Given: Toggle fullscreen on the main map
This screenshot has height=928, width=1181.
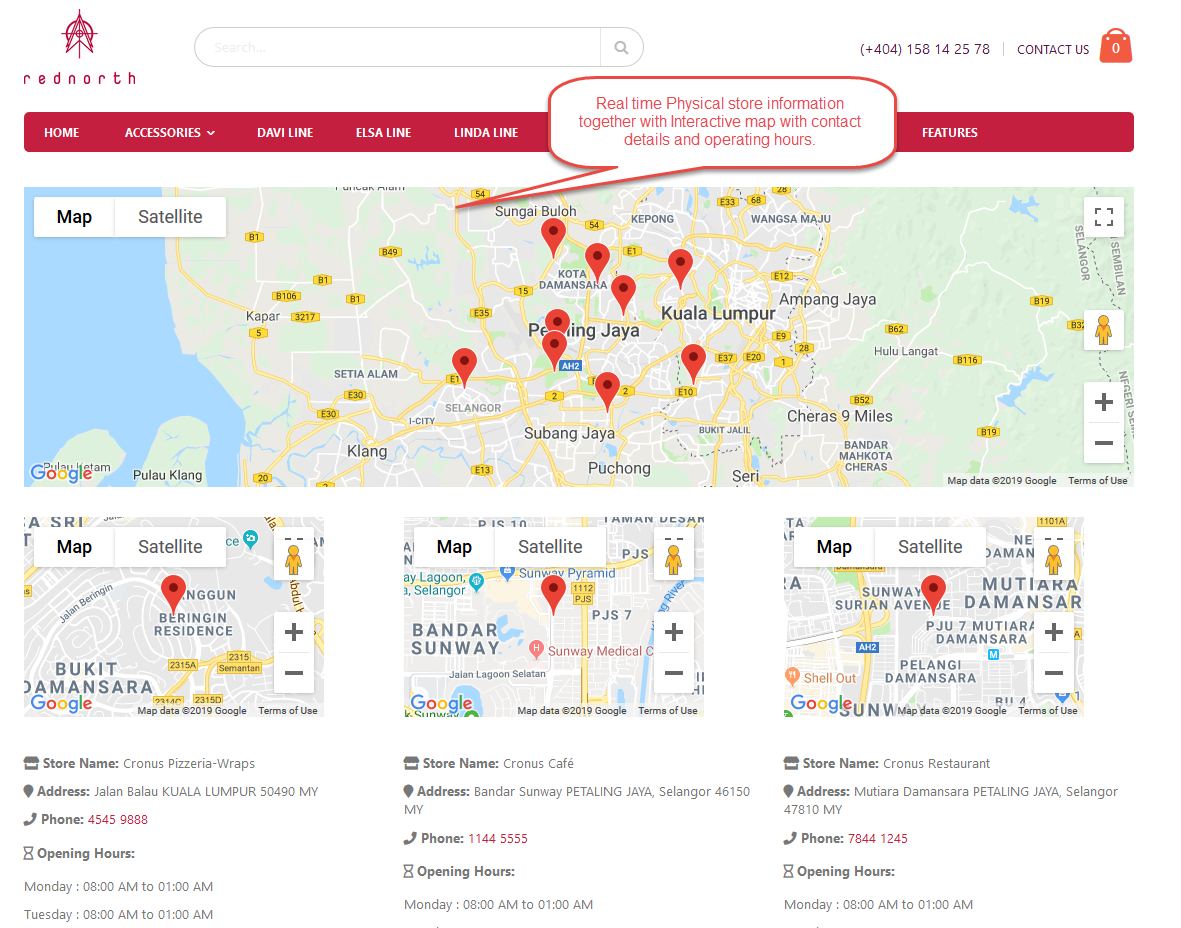Looking at the screenshot, I should 1103,217.
